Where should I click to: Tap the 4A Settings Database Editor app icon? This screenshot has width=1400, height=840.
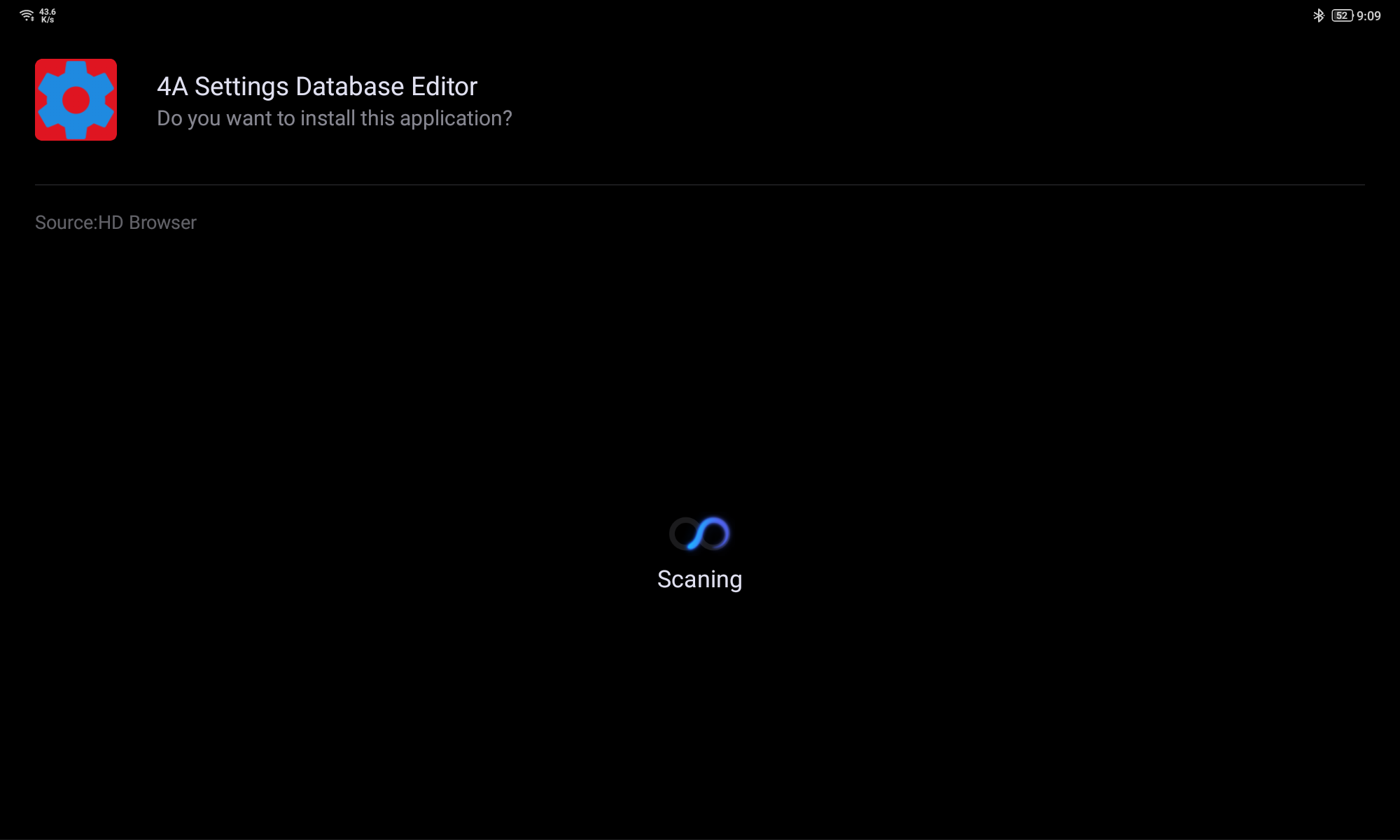(76, 99)
